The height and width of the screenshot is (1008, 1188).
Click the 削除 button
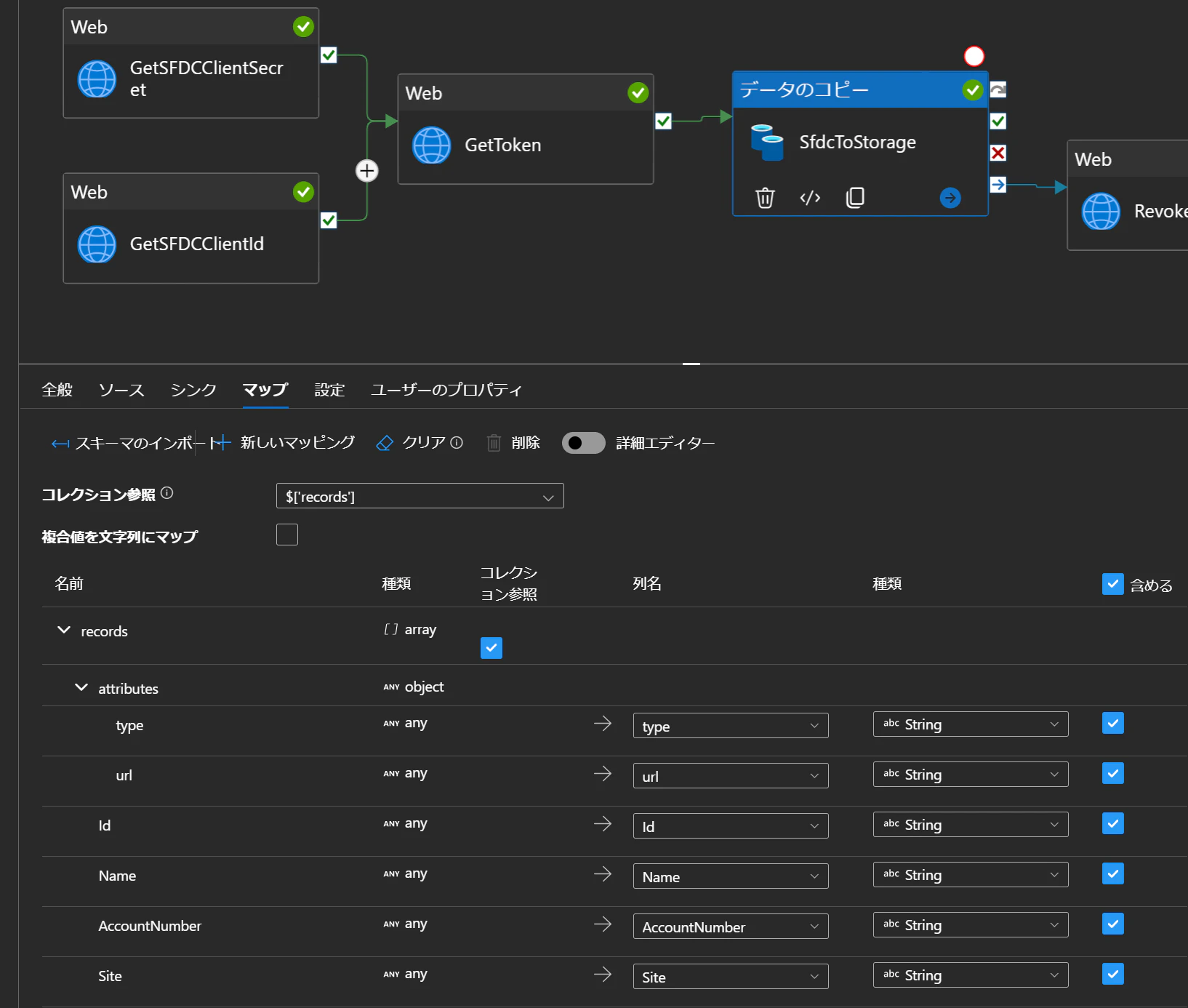(513, 442)
